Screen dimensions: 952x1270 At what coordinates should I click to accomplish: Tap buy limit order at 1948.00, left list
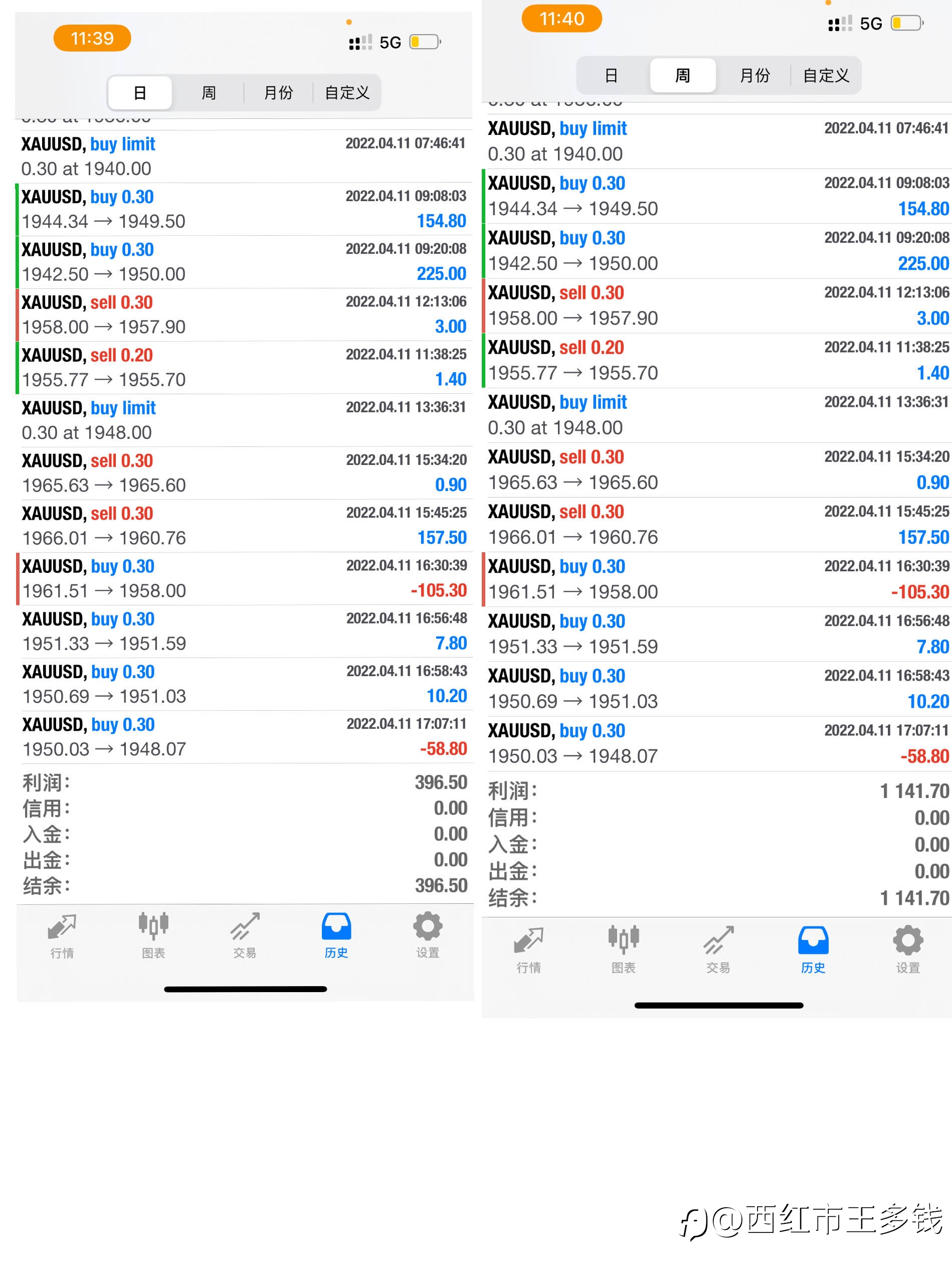point(245,420)
